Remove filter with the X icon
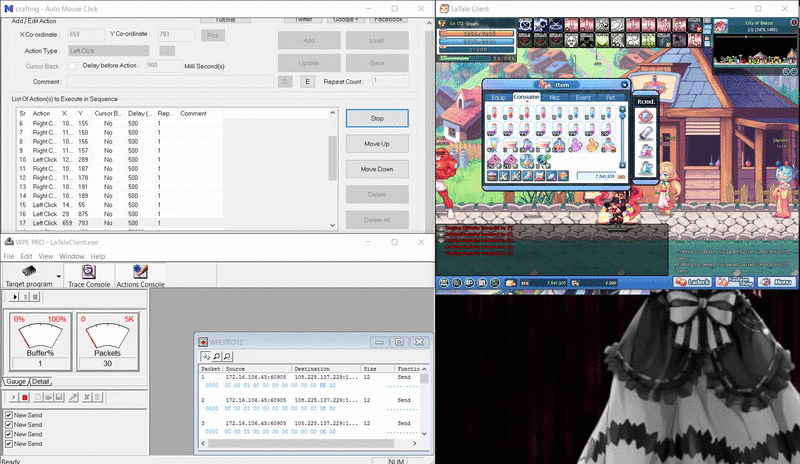The image size is (800, 464). pyautogui.click(x=87, y=397)
